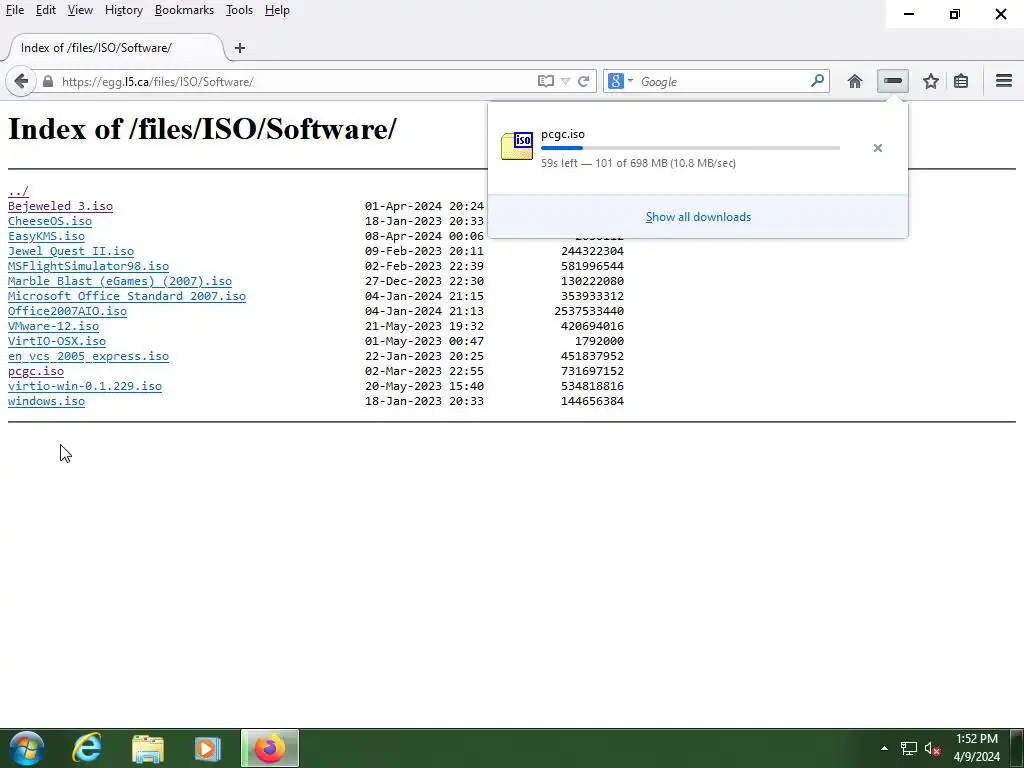1024x768 pixels.
Task: Cancel the pcgc.iso download
Action: [x=878, y=148]
